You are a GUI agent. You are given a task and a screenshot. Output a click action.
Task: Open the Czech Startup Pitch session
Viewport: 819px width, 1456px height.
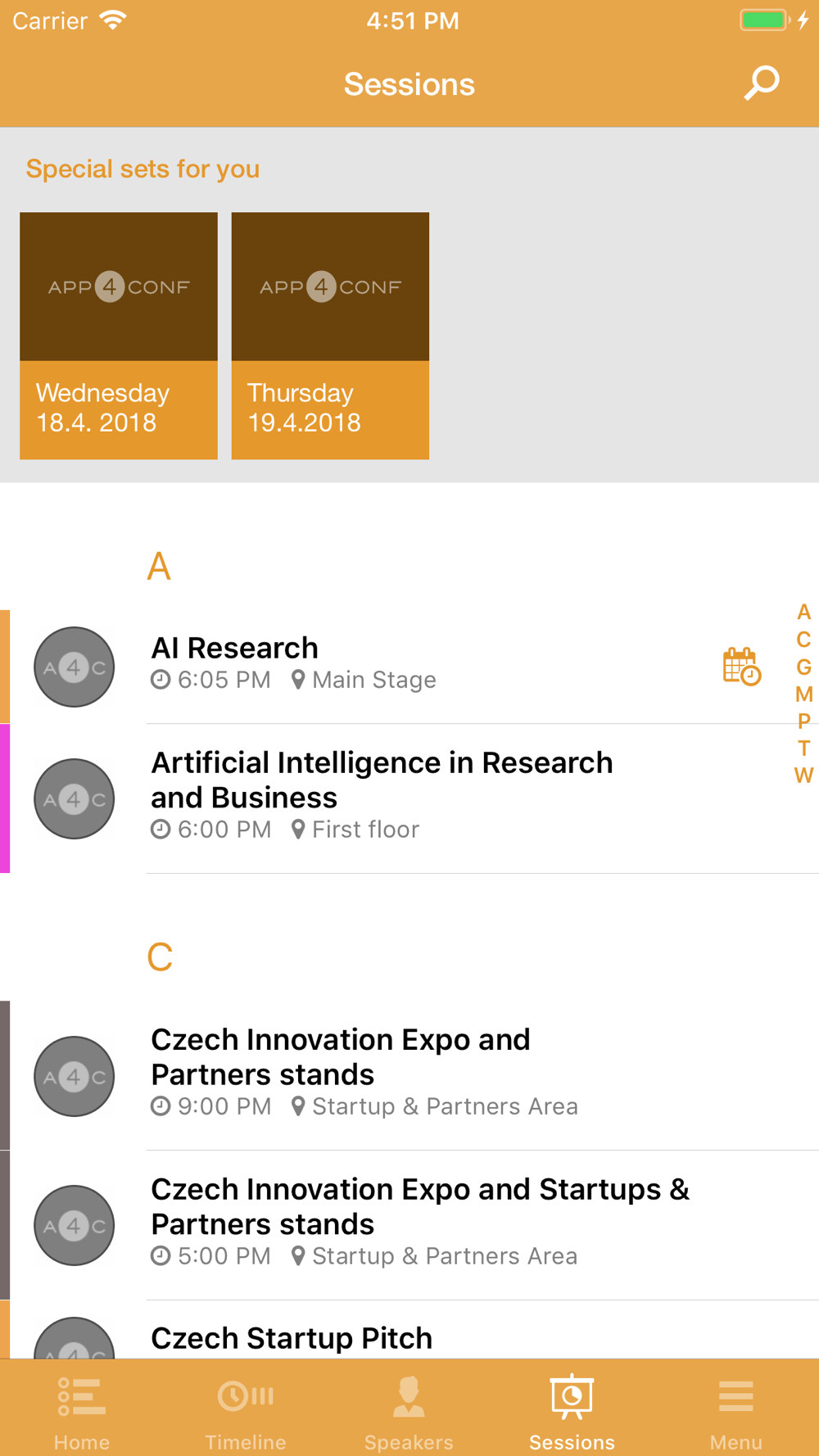pos(409,1330)
